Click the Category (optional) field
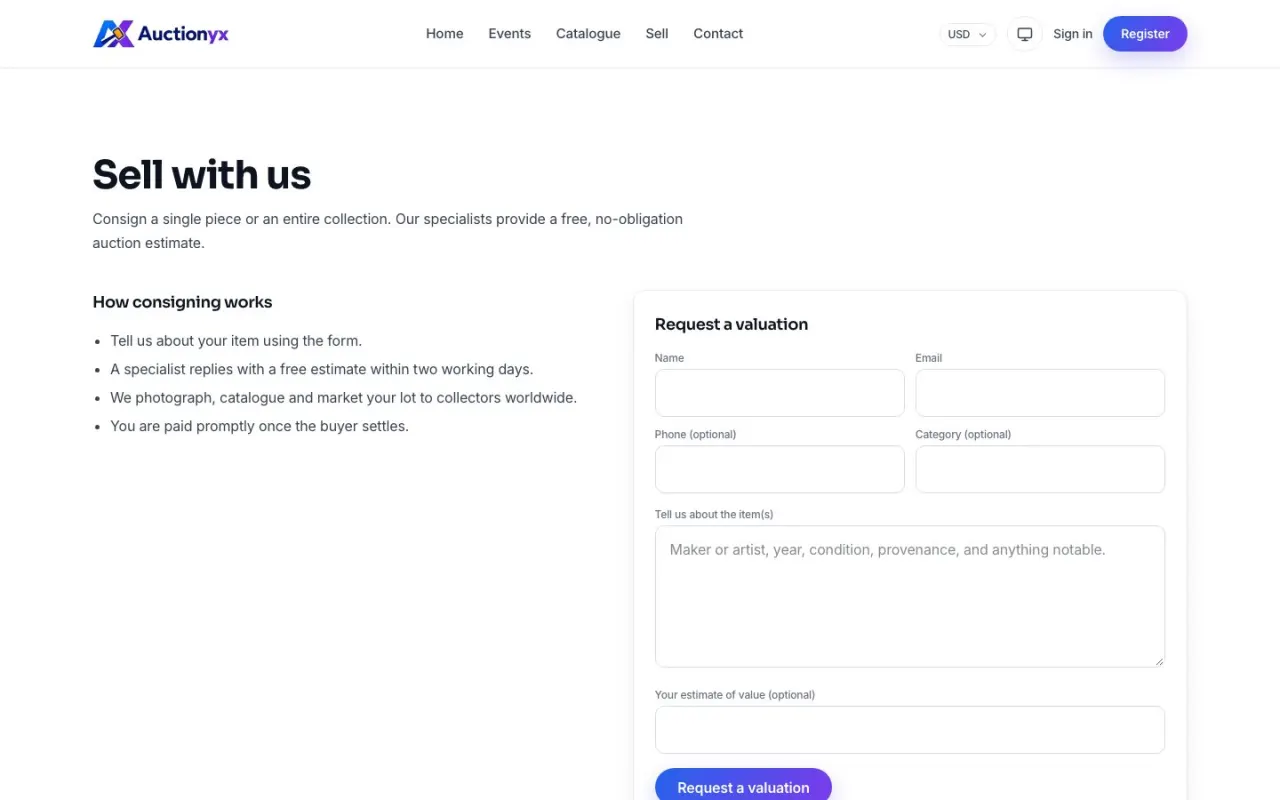 1040,469
